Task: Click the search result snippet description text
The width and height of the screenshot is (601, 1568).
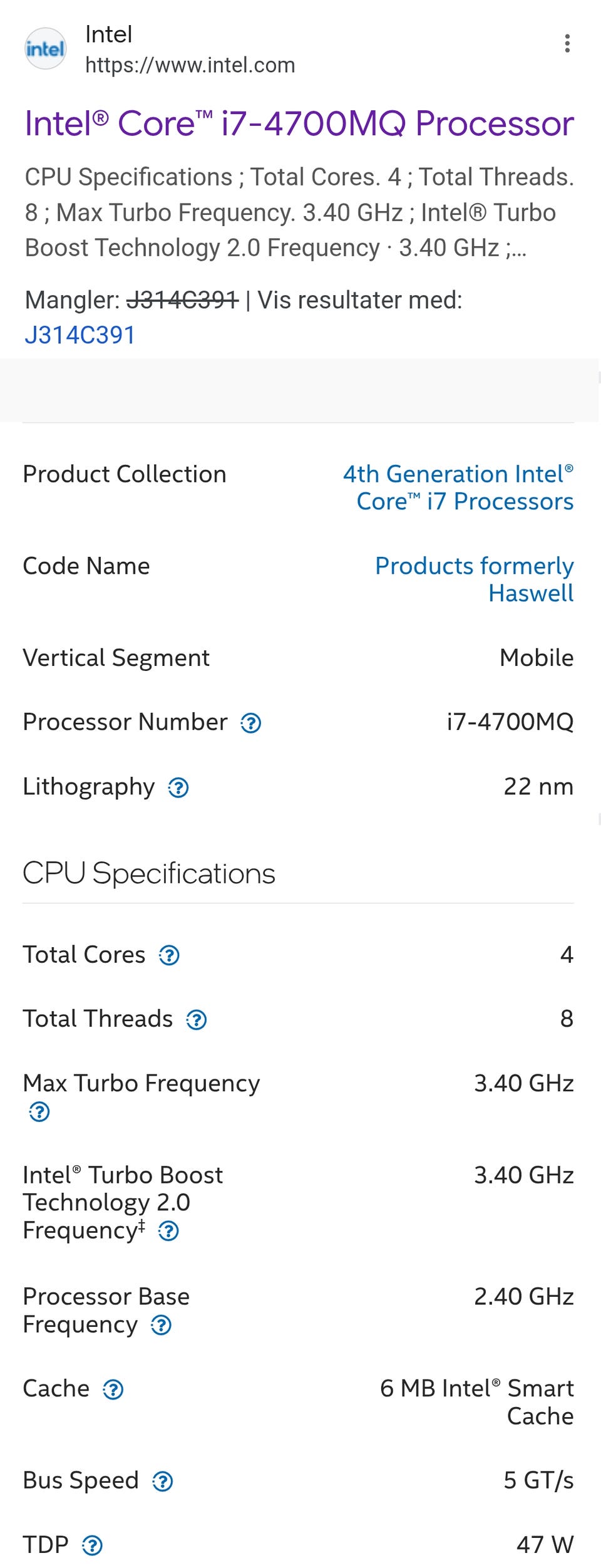Action: pos(299,212)
